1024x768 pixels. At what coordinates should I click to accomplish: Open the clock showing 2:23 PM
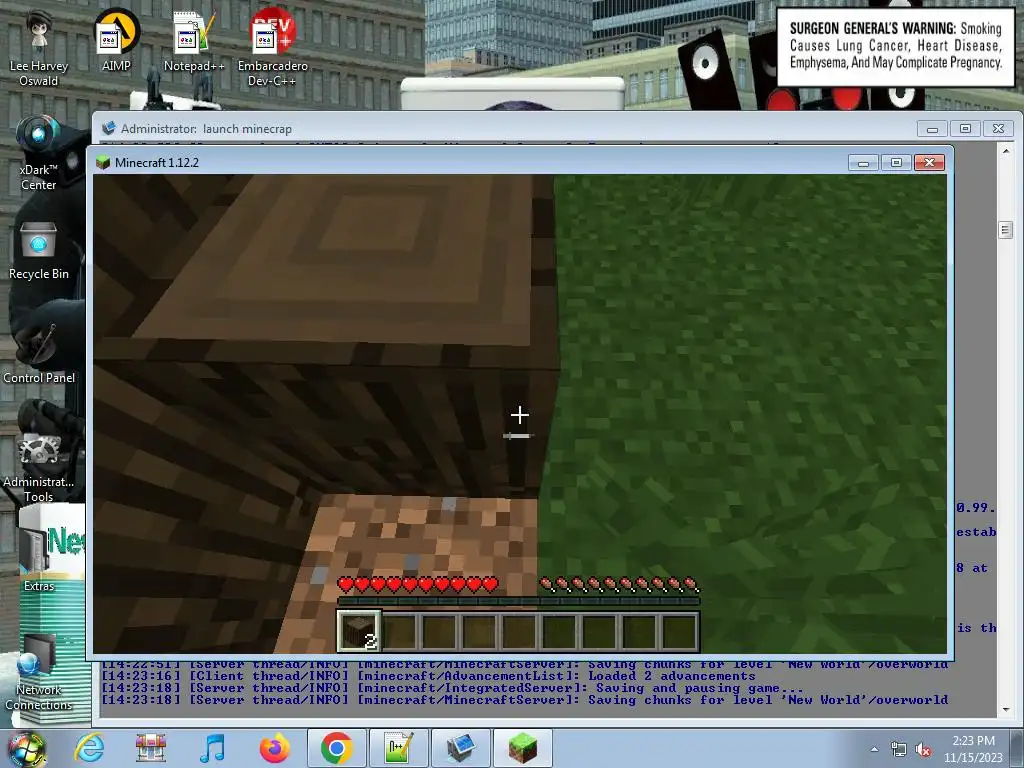coord(973,749)
